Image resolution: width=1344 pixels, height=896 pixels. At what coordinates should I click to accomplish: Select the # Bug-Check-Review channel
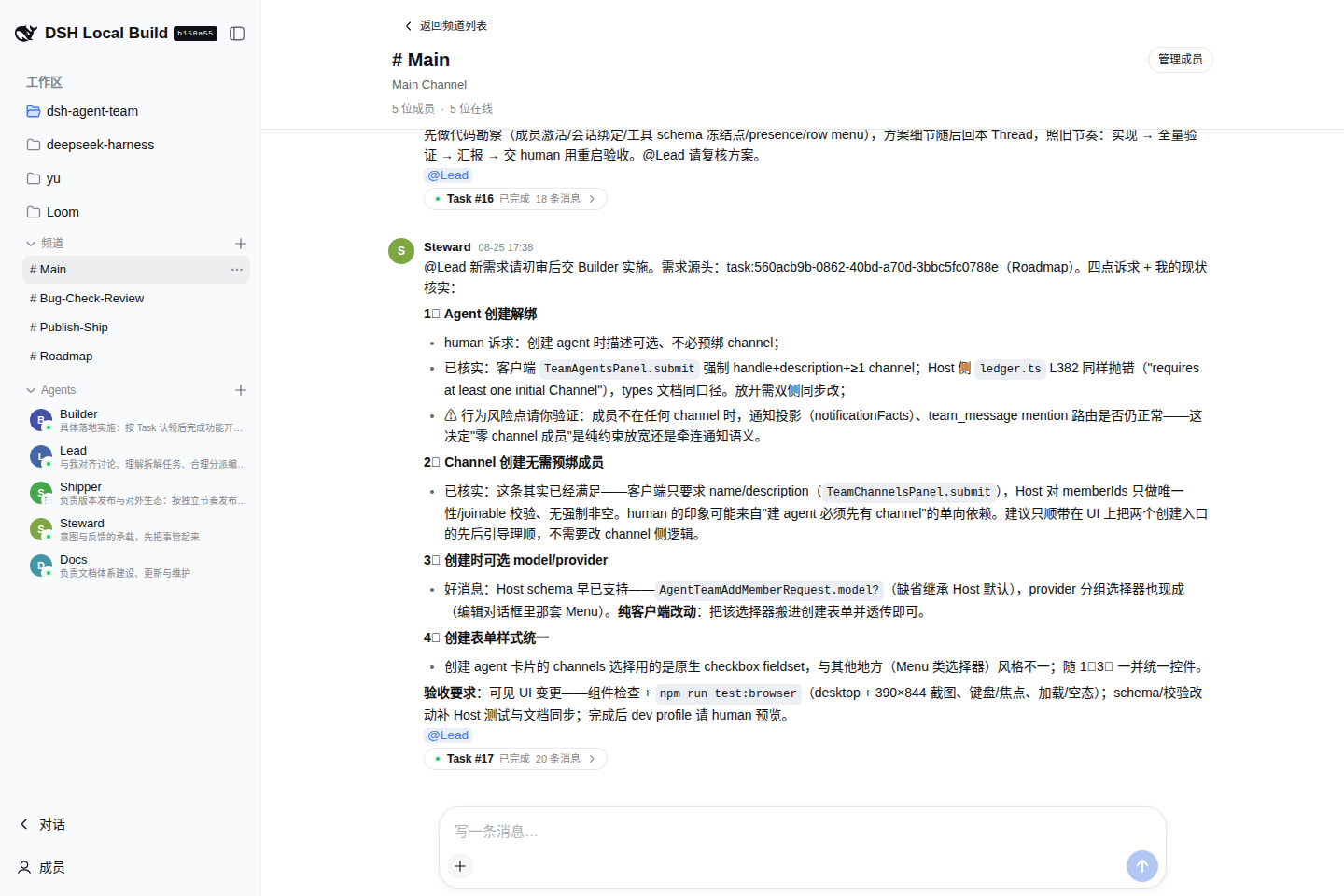[x=136, y=299]
